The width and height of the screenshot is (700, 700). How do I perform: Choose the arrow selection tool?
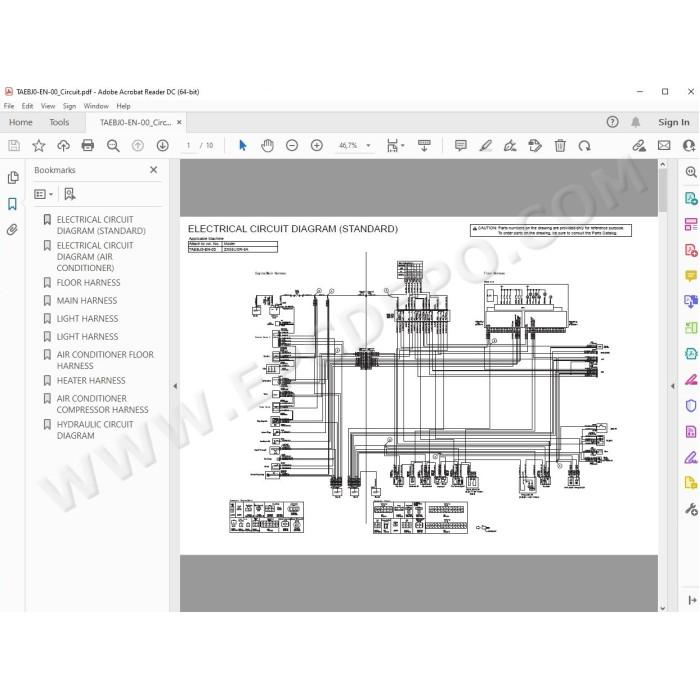tap(242, 146)
